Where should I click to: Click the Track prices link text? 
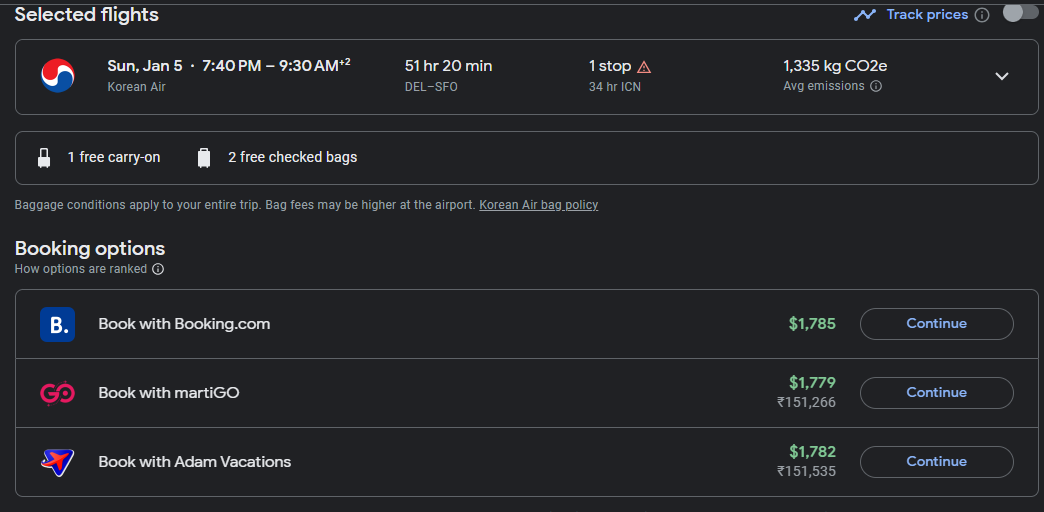click(927, 15)
